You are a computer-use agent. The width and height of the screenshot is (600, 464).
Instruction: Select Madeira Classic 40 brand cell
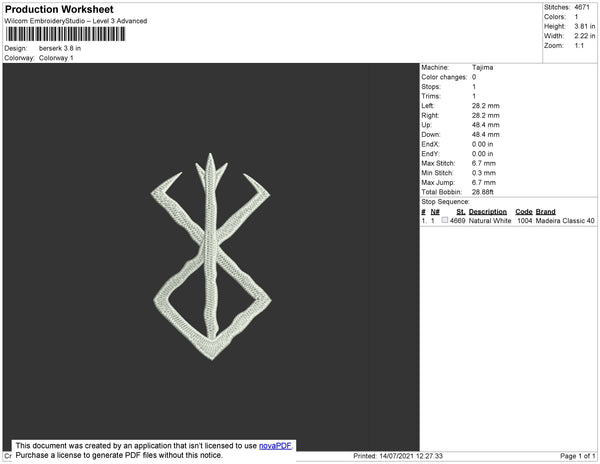(565, 221)
